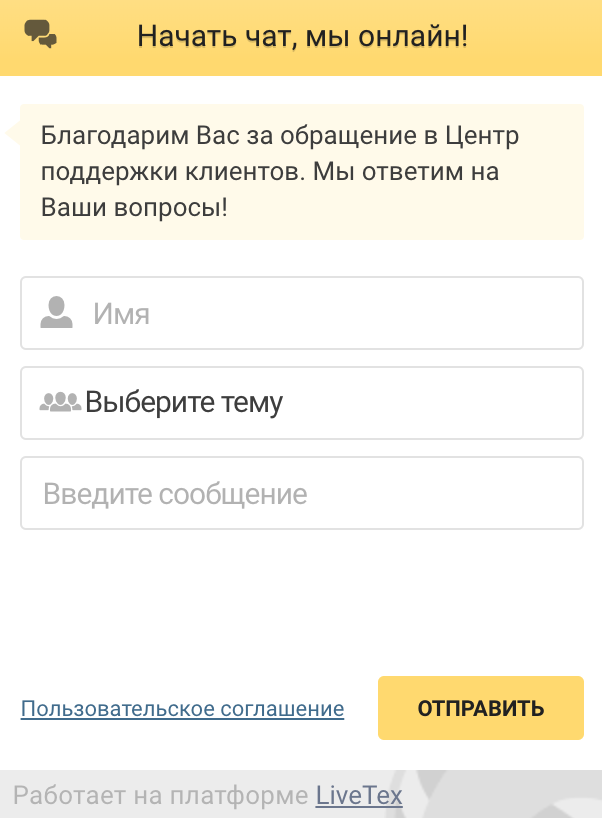602x818 pixels.
Task: Follow the LiveTex platform link
Action: [x=358, y=795]
